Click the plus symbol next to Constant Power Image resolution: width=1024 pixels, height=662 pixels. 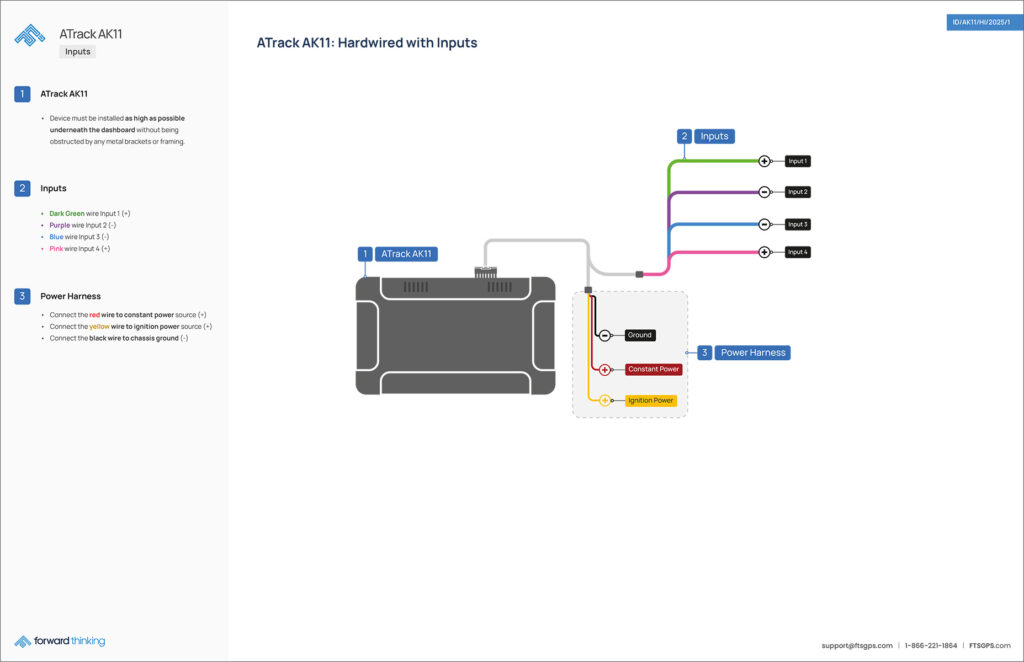tap(605, 369)
